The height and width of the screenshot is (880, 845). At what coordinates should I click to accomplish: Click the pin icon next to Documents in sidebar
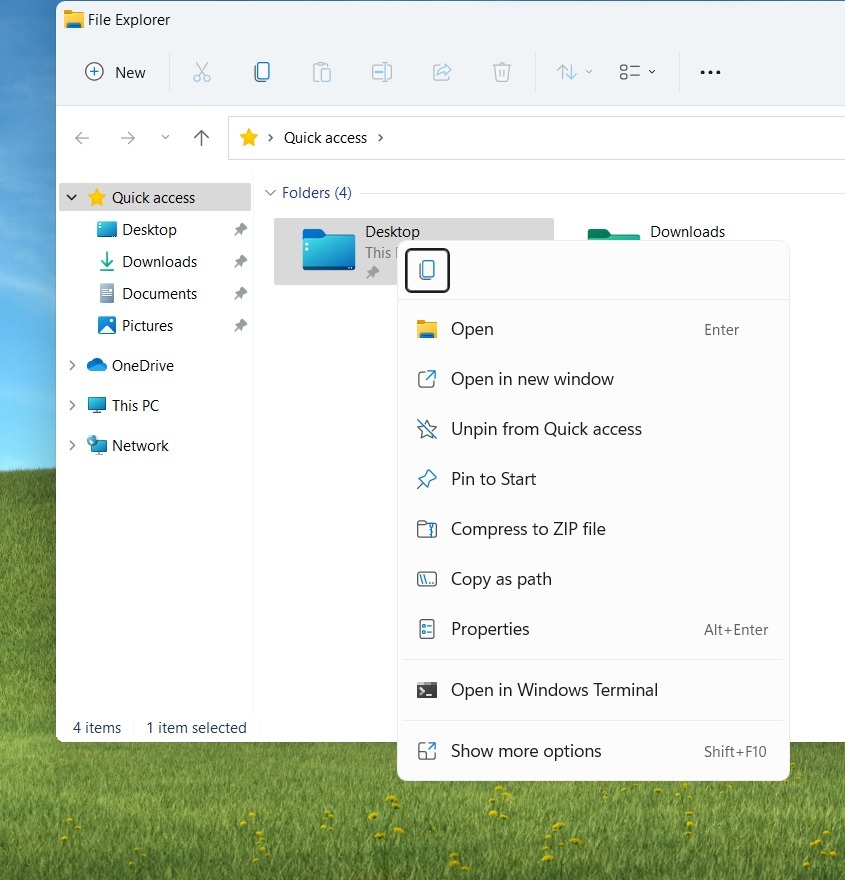click(241, 294)
